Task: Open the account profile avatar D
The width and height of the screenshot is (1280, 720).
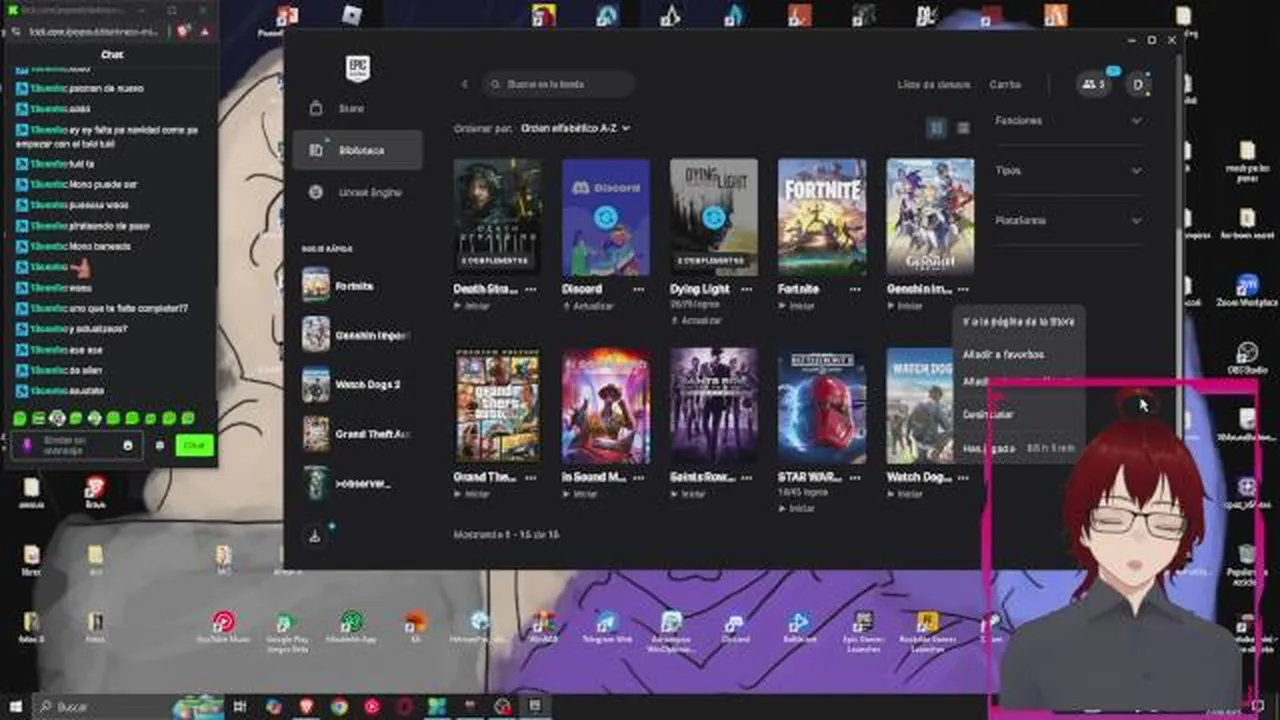Action: tap(1137, 85)
